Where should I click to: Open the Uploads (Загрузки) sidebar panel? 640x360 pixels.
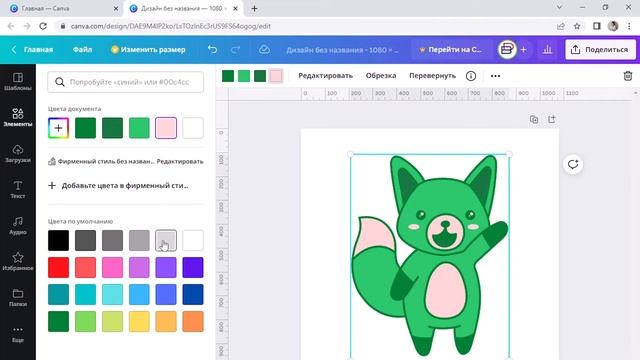click(18, 154)
